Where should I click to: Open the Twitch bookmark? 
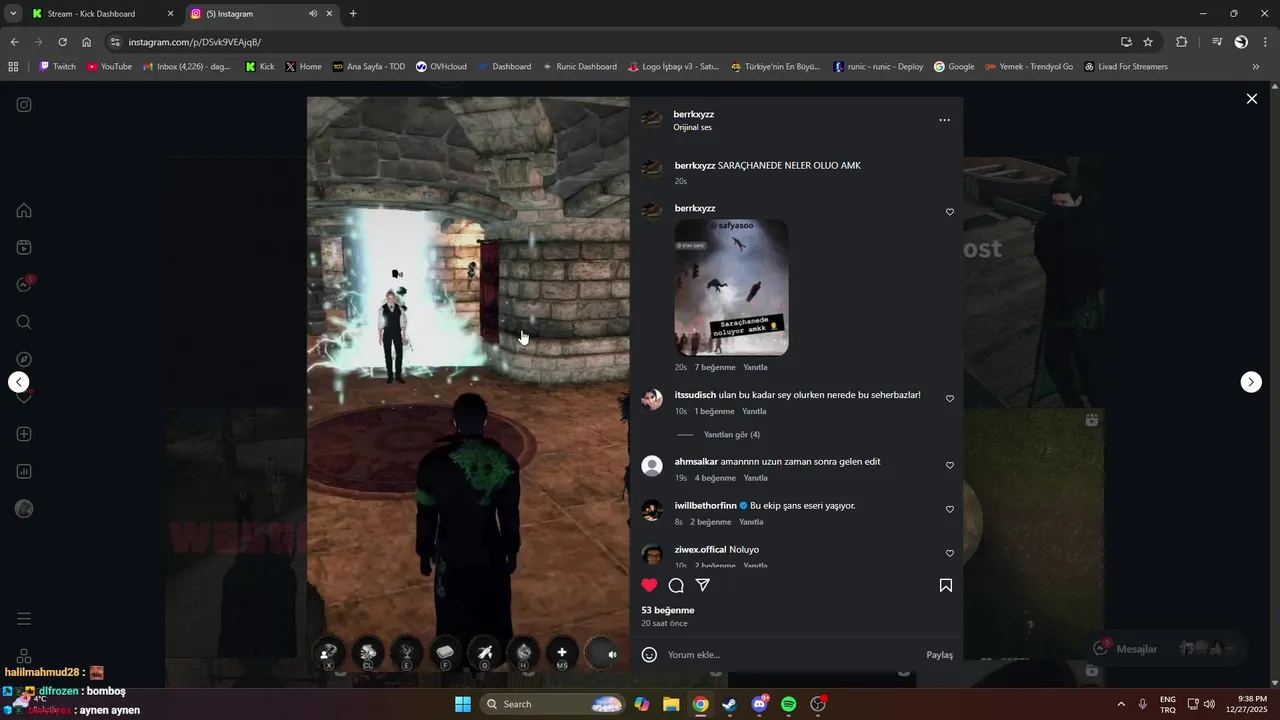click(57, 67)
